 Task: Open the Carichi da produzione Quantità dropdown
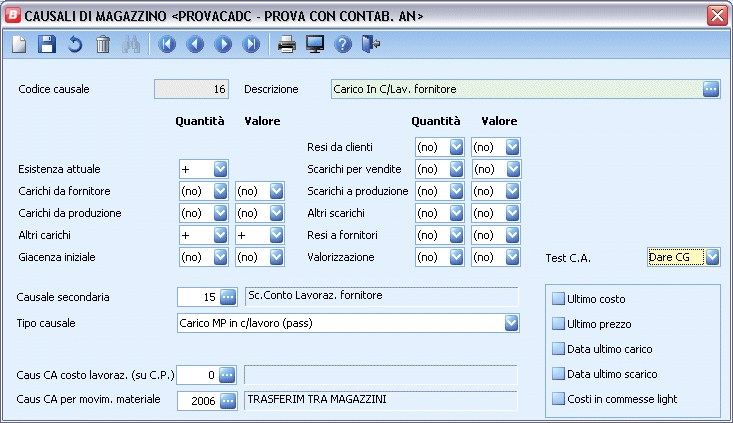(x=220, y=213)
